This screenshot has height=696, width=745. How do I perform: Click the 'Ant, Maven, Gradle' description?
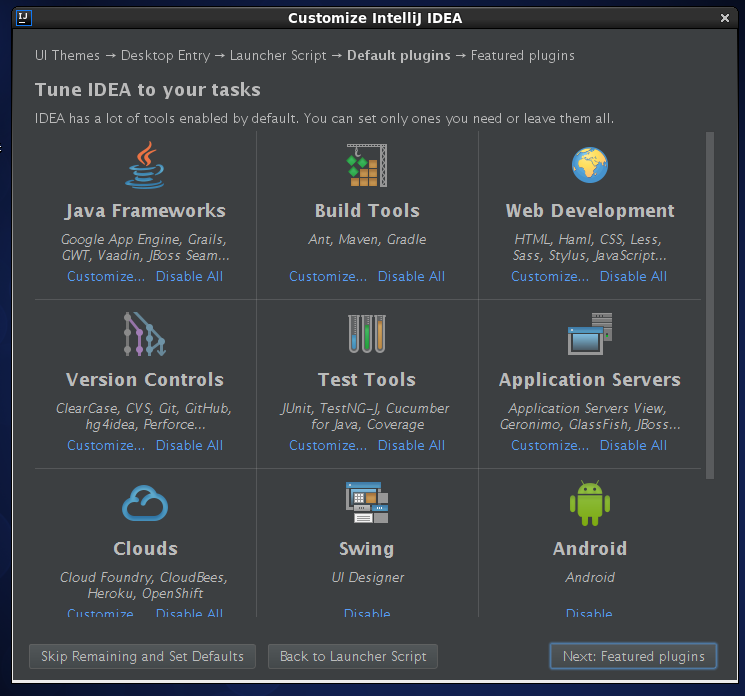(367, 239)
